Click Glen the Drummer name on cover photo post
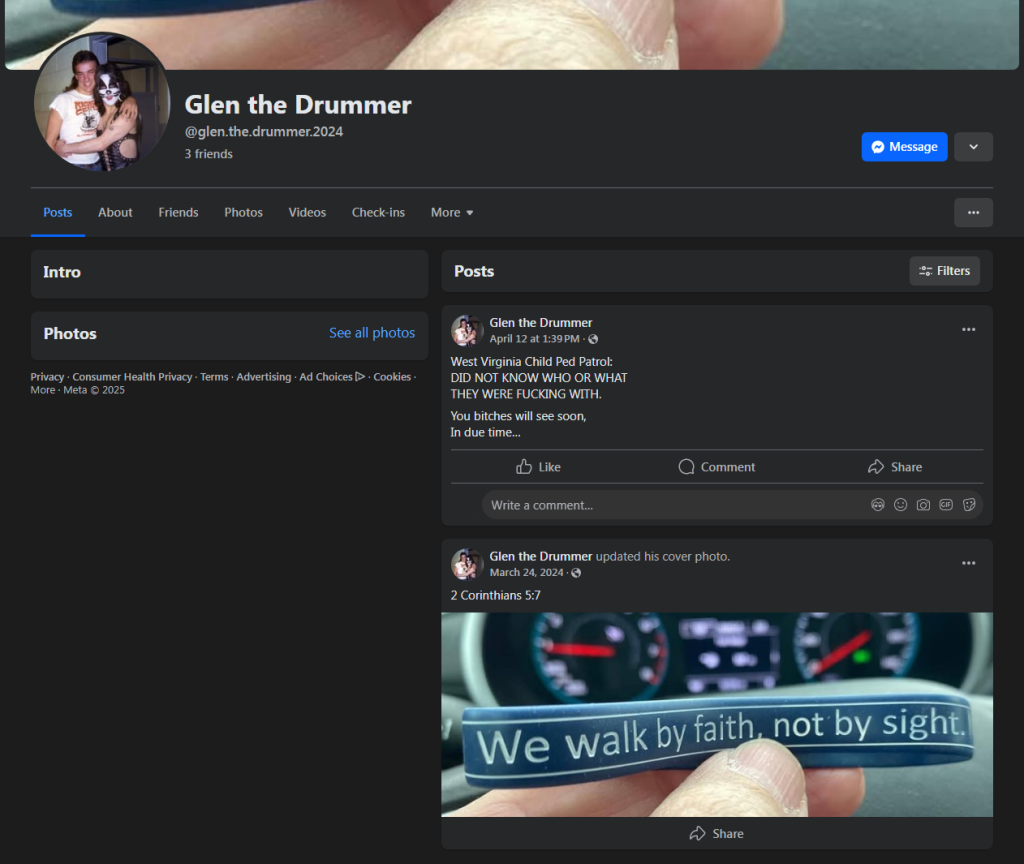Image resolution: width=1024 pixels, height=864 pixels. [541, 556]
